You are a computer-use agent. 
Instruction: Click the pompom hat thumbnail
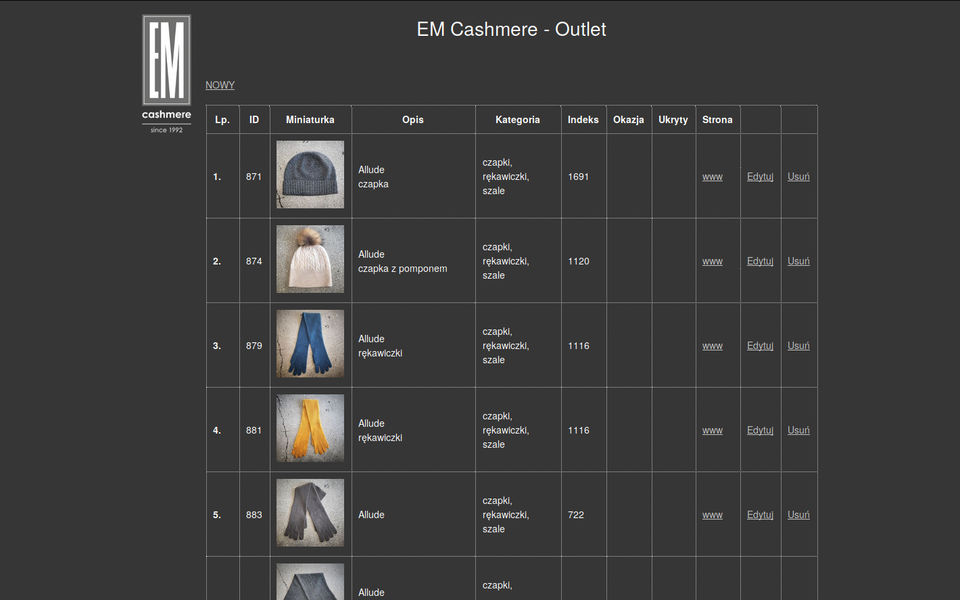pos(310,259)
